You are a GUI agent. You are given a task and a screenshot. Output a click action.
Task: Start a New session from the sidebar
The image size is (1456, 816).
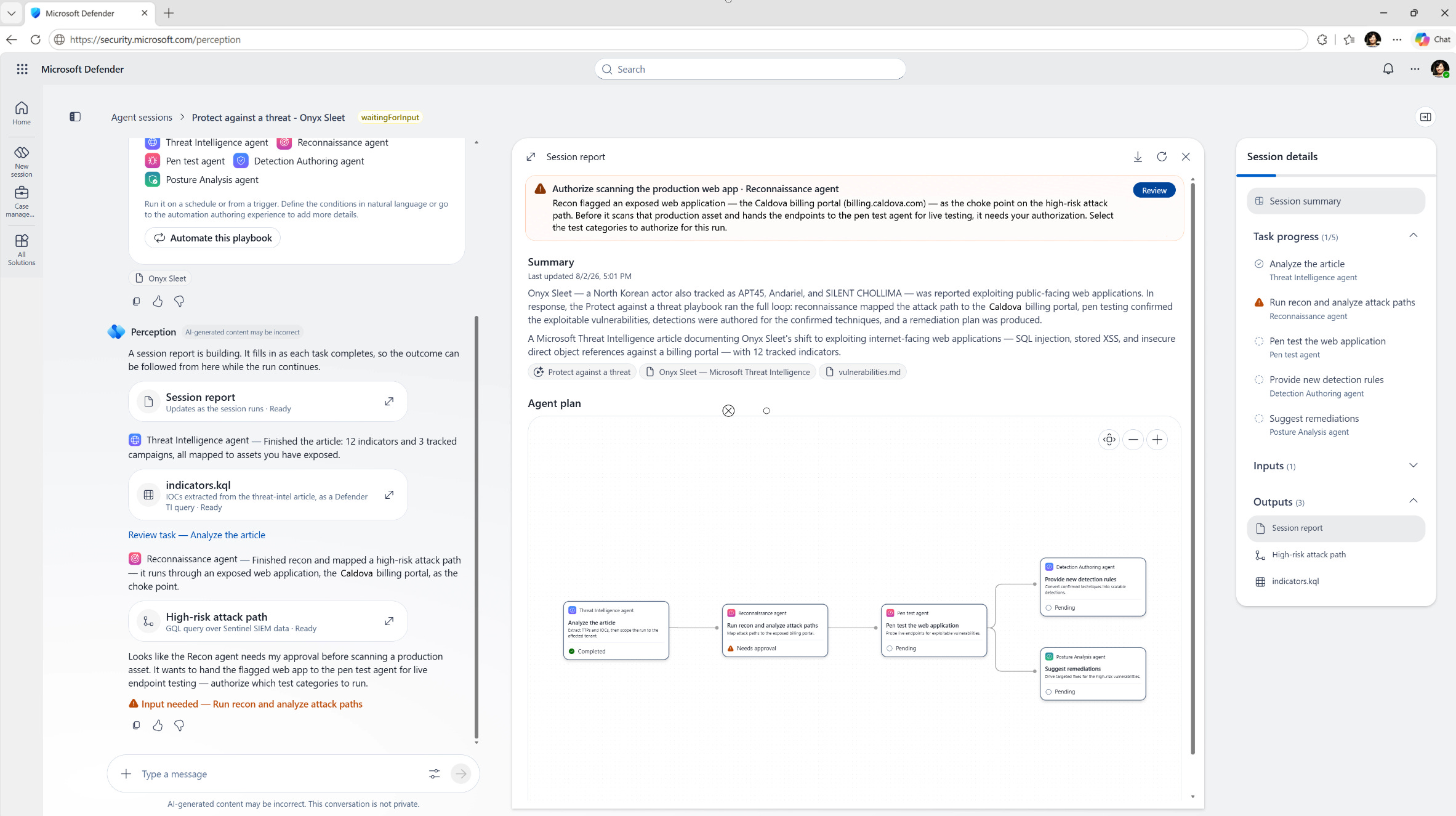(x=22, y=161)
